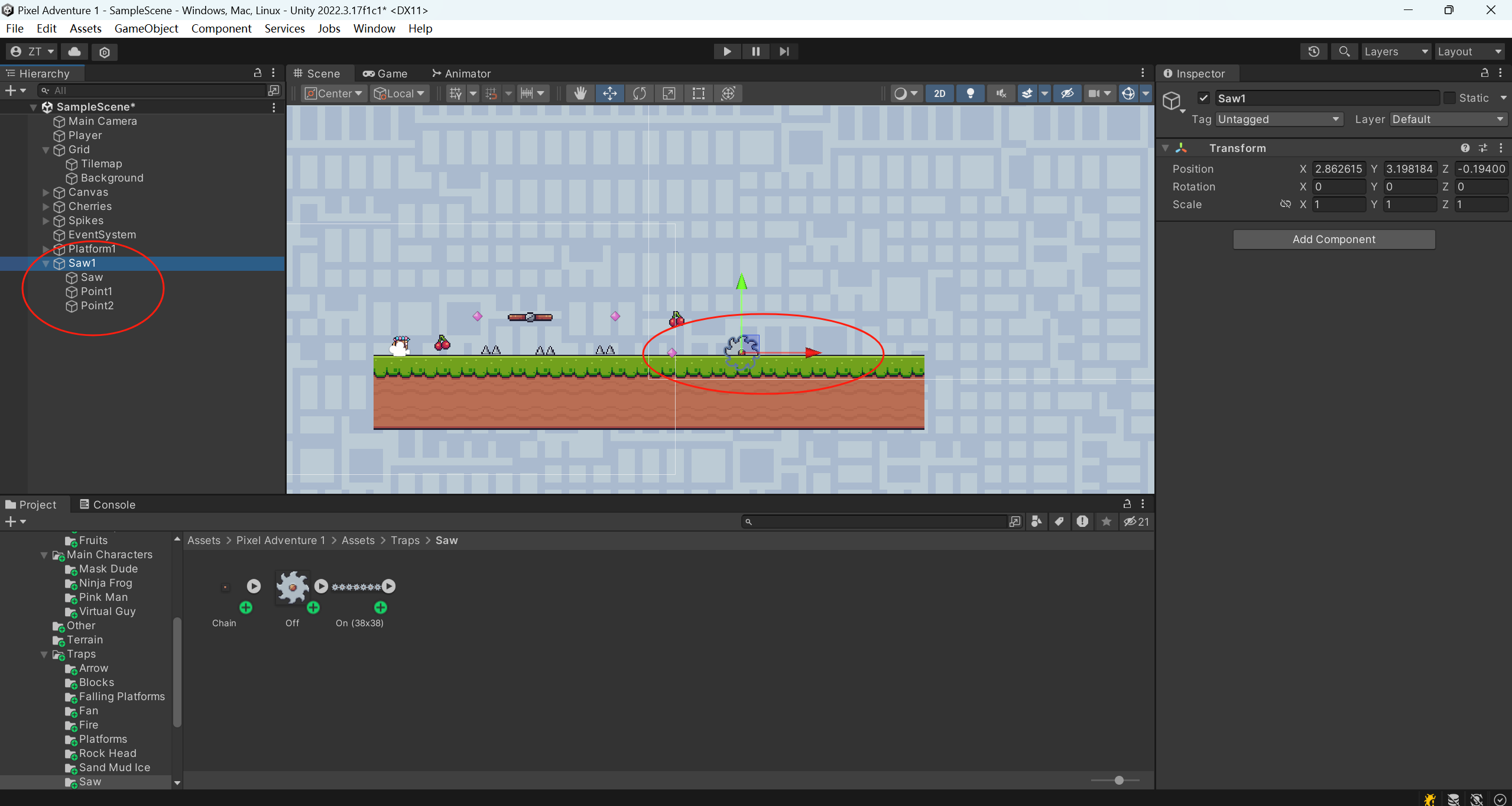
Task: Toggle scene lighting bulb icon
Action: (x=970, y=93)
